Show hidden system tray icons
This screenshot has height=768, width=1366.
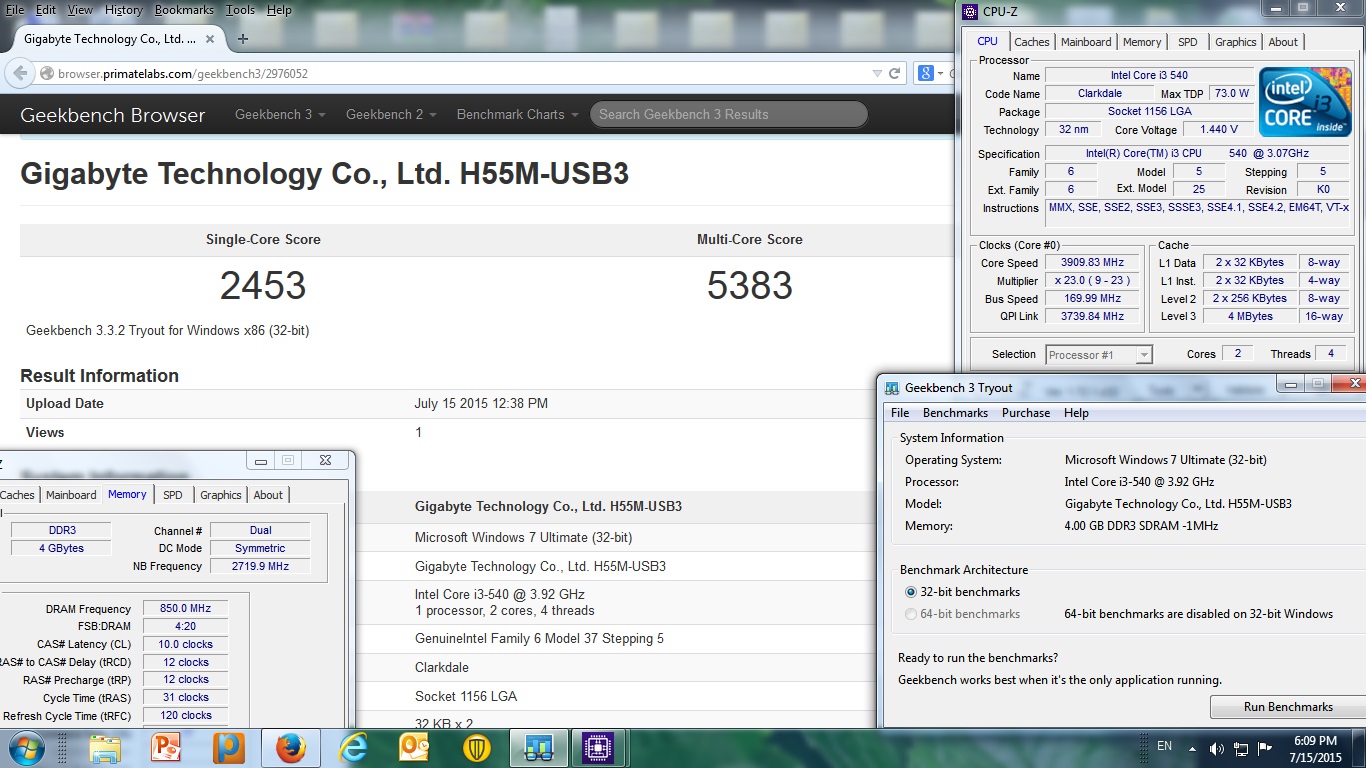pos(1193,748)
